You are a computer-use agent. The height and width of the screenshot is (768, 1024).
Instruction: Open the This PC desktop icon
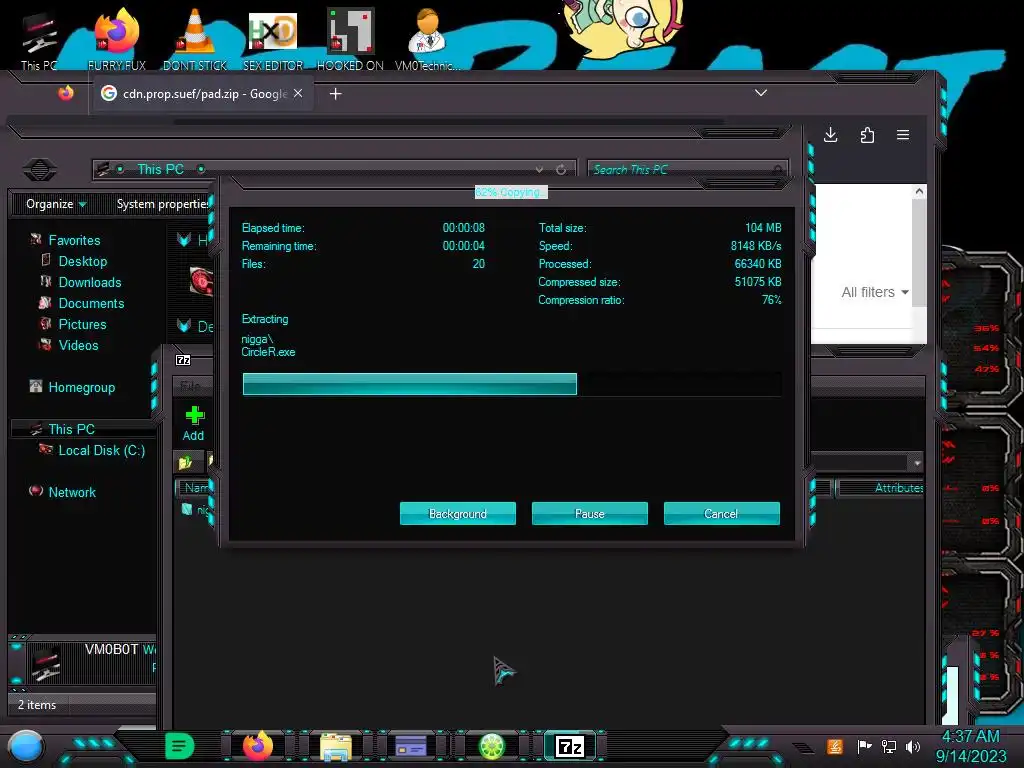39,40
